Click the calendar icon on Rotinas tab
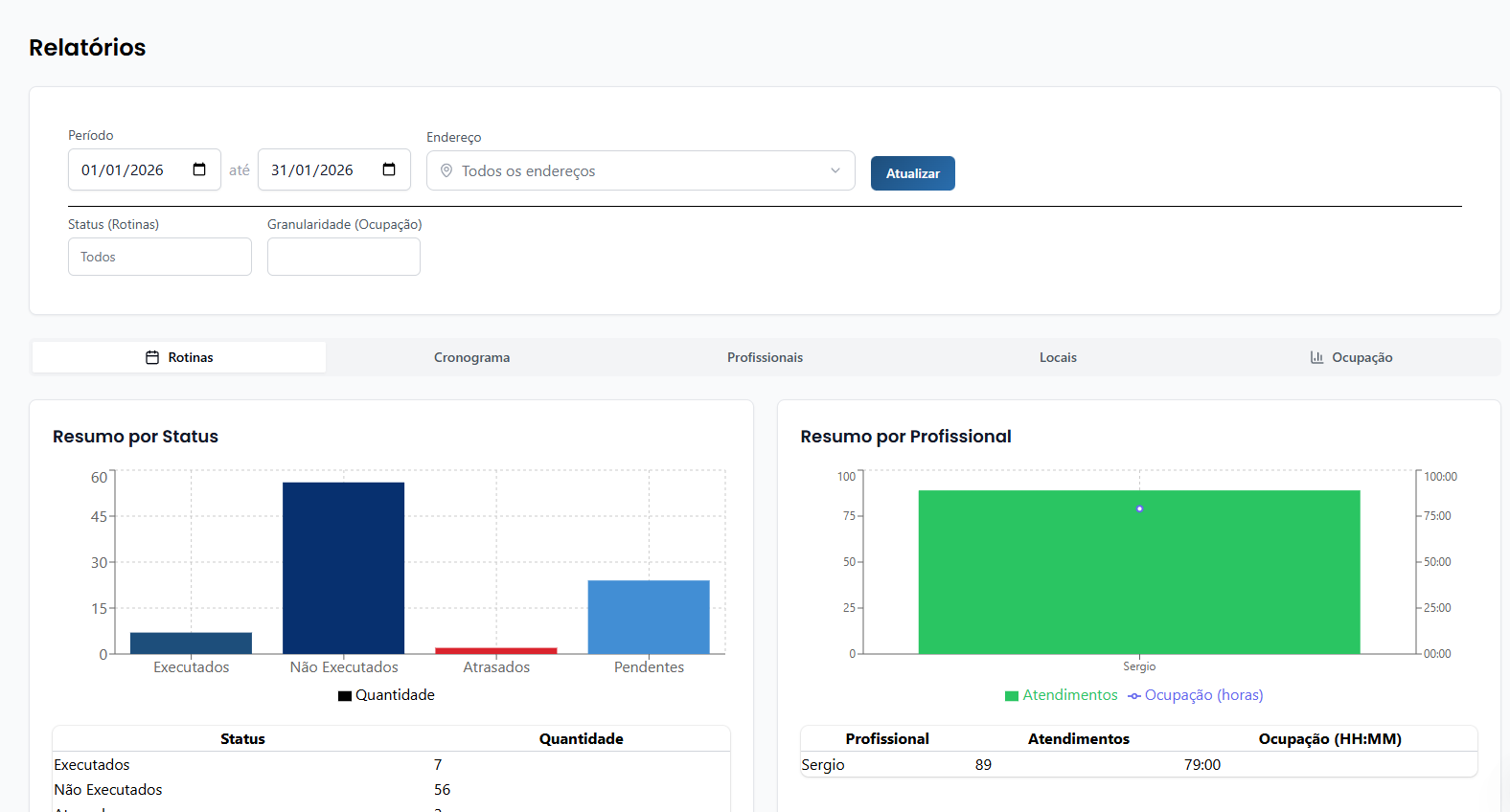This screenshot has height=812, width=1510. pyautogui.click(x=152, y=357)
